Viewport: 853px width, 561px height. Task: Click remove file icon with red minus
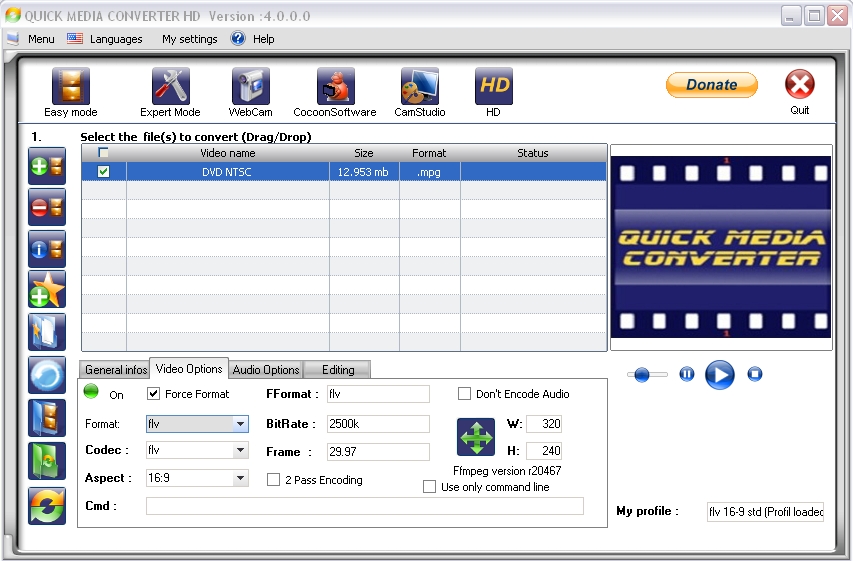coord(47,207)
